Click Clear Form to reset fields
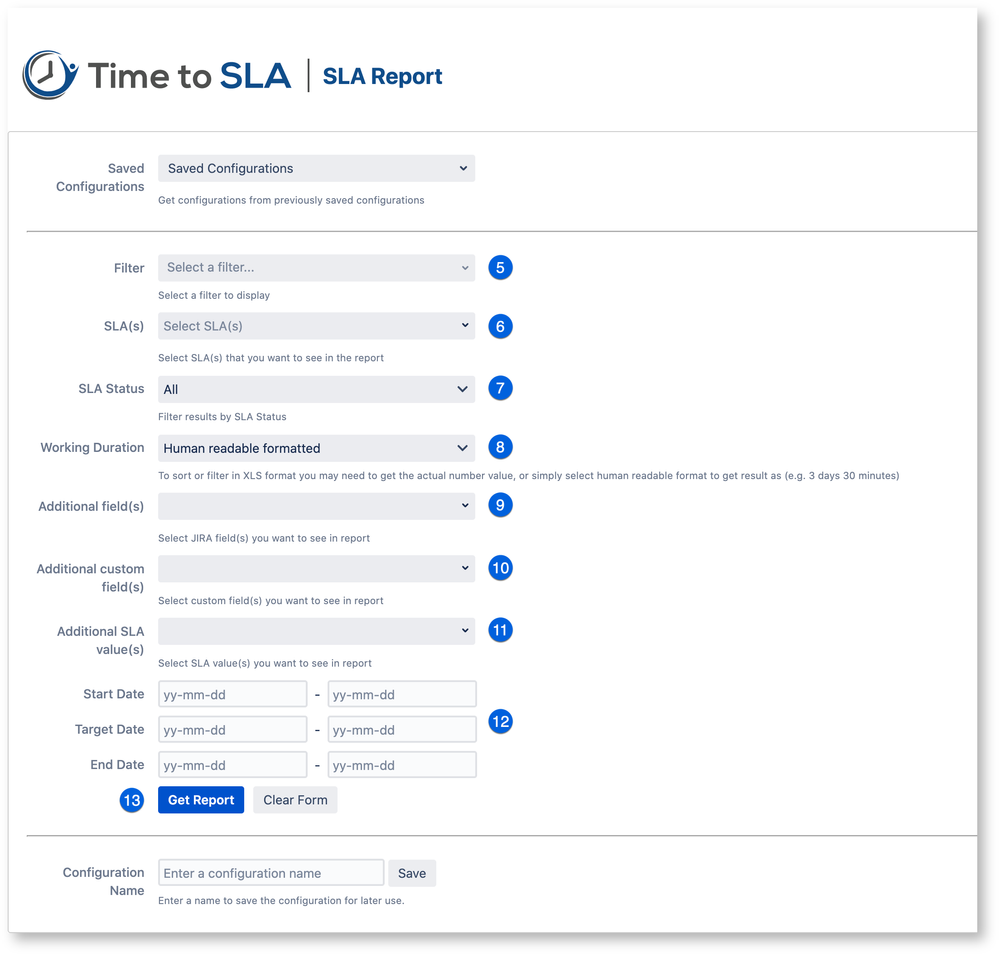The image size is (999, 955). tap(295, 799)
